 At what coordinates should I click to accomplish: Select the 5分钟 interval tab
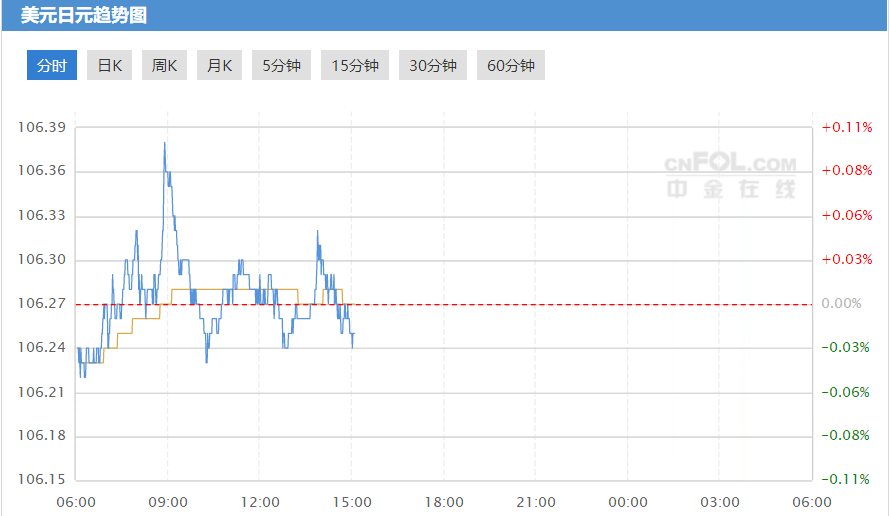click(x=281, y=65)
